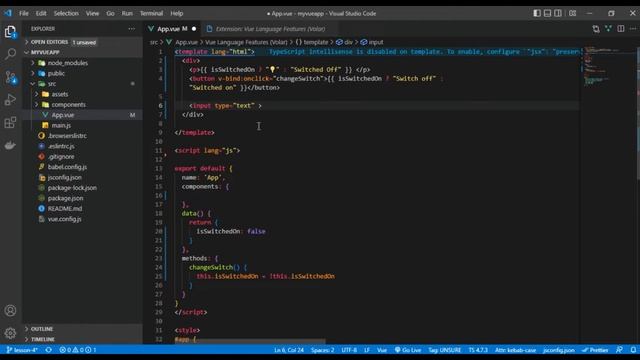Open the Source Control view icon
Image resolution: width=640 pixels, height=360 pixels.
[x=10, y=77]
